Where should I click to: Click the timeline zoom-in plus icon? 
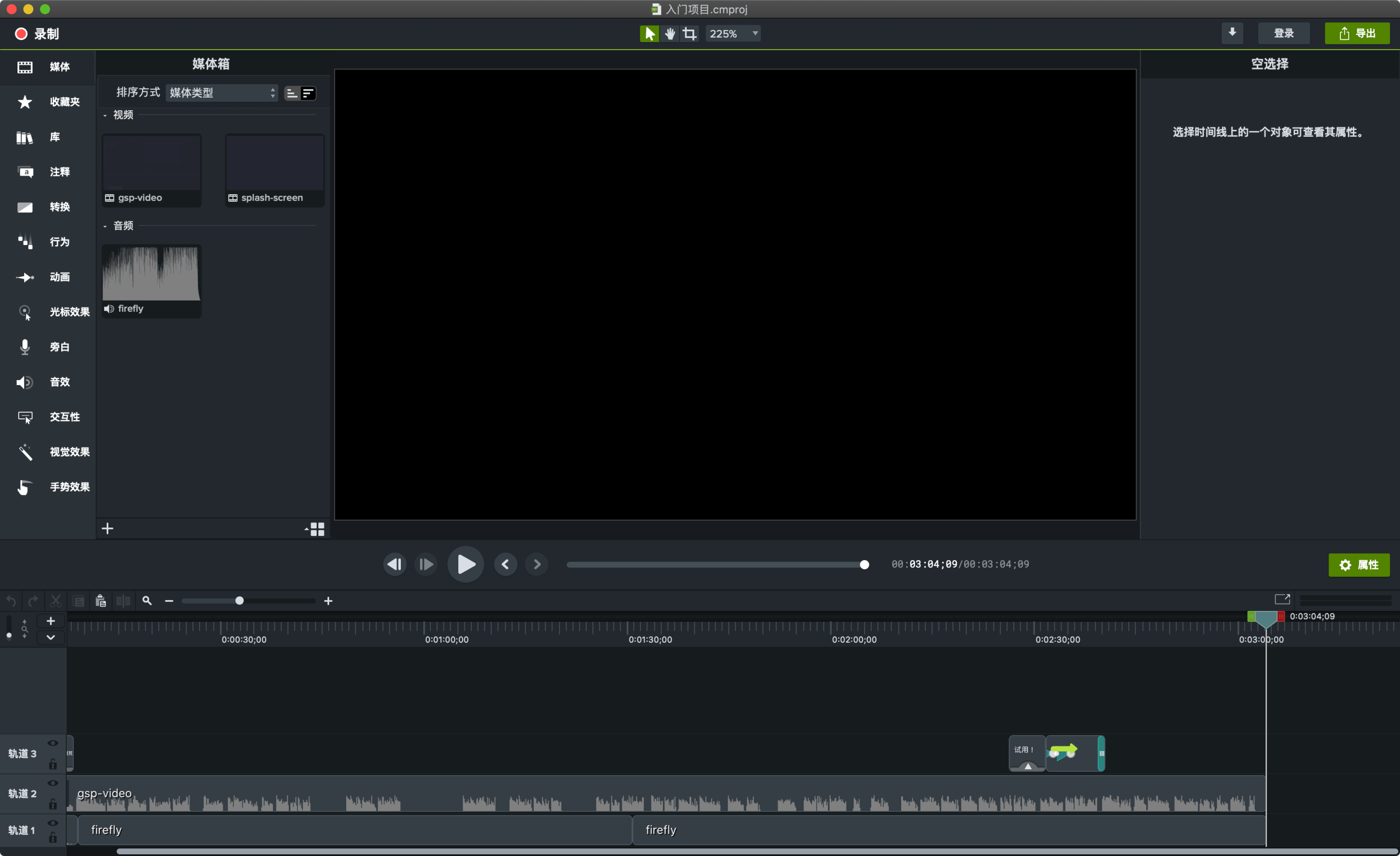click(x=329, y=601)
